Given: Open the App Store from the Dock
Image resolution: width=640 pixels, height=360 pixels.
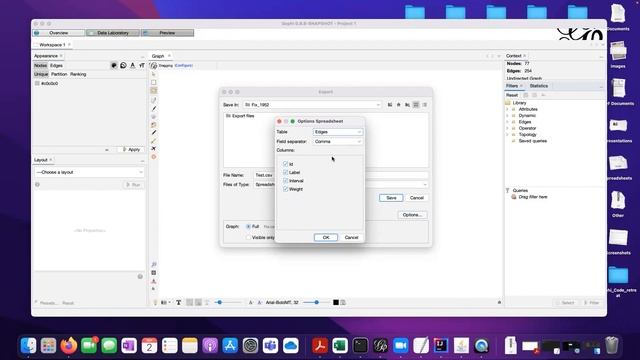Looking at the screenshot, I should click(230, 346).
